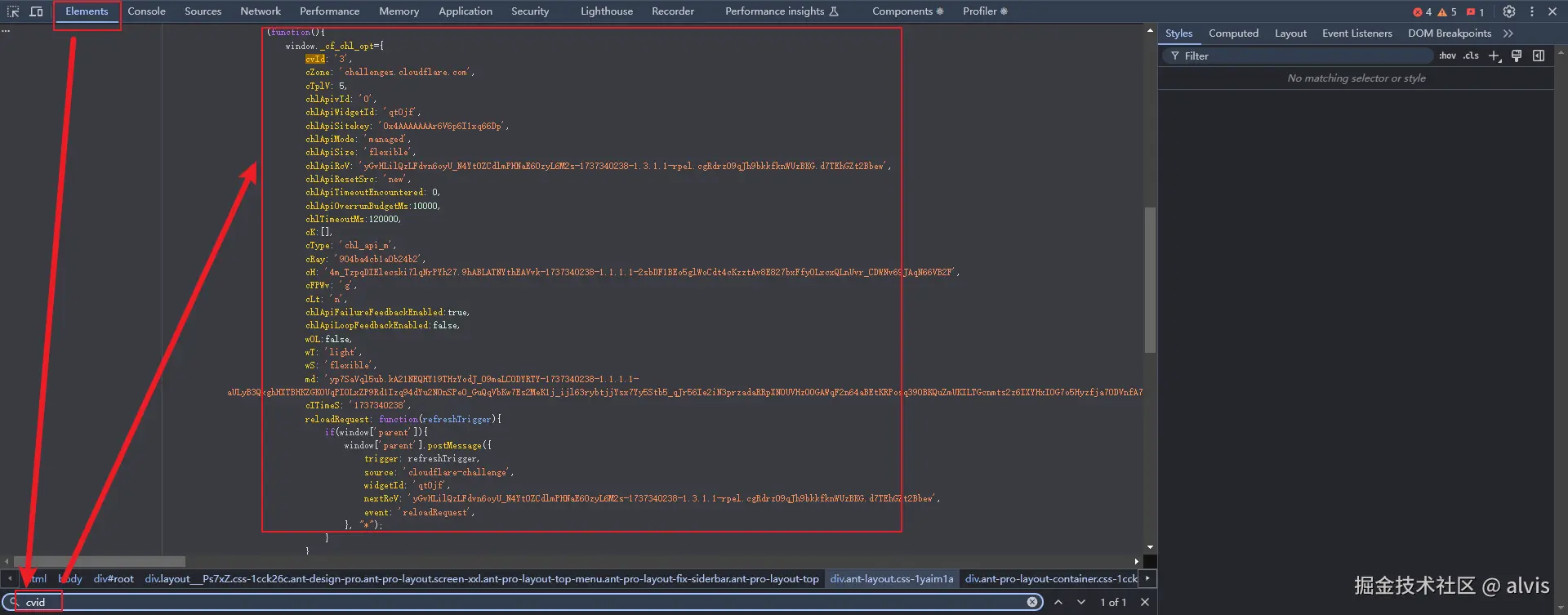Toggle the device toolbar icon

coord(36,11)
